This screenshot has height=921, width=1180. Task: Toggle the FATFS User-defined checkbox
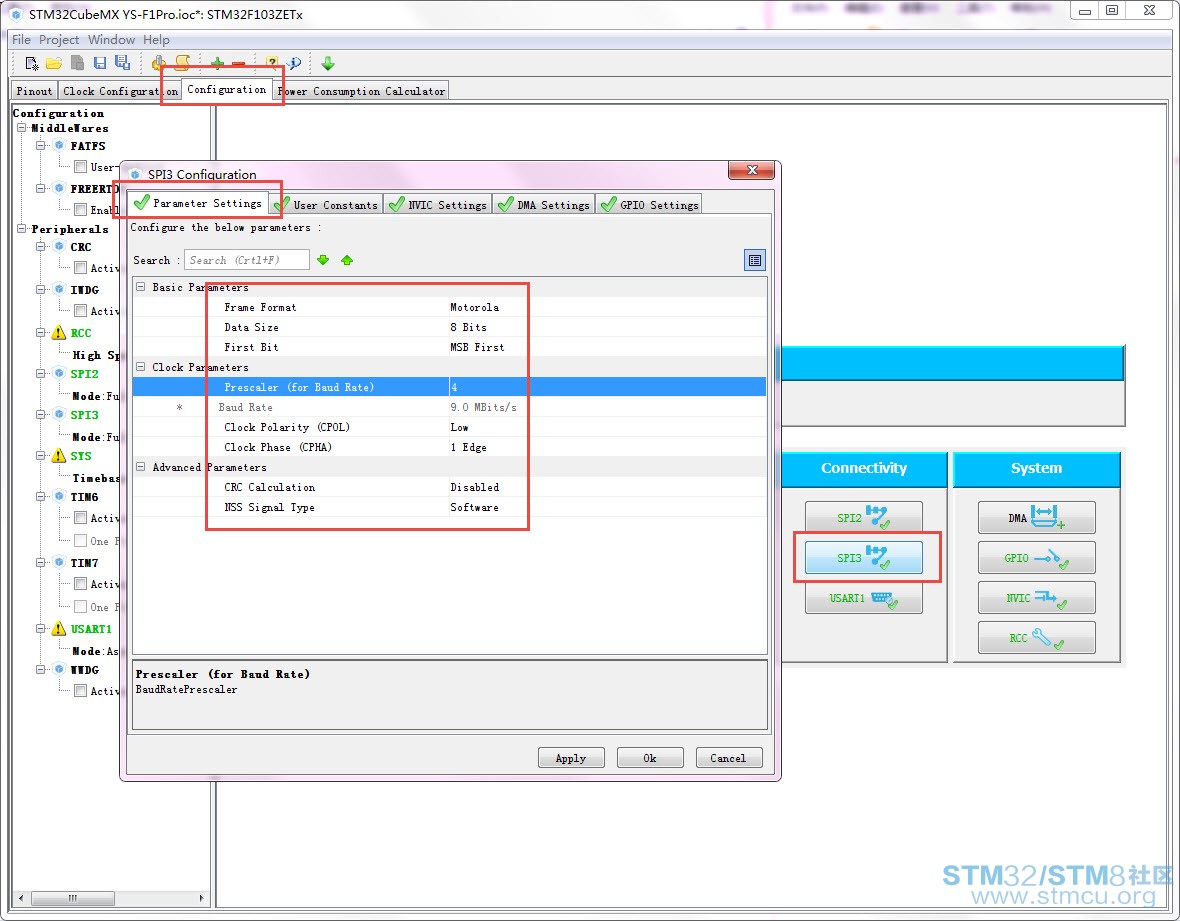(x=81, y=166)
